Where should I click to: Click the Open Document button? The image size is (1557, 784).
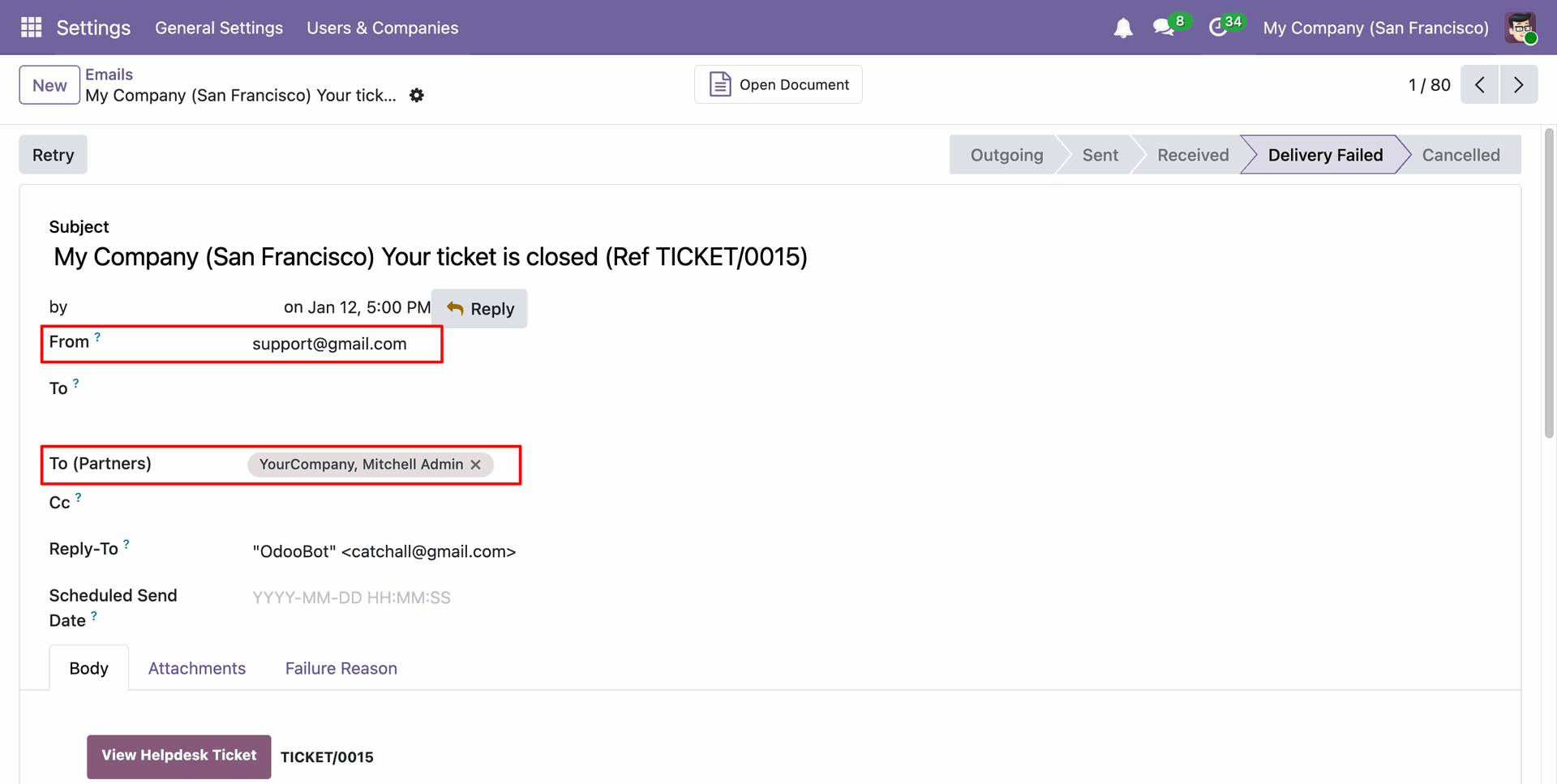[x=778, y=85]
